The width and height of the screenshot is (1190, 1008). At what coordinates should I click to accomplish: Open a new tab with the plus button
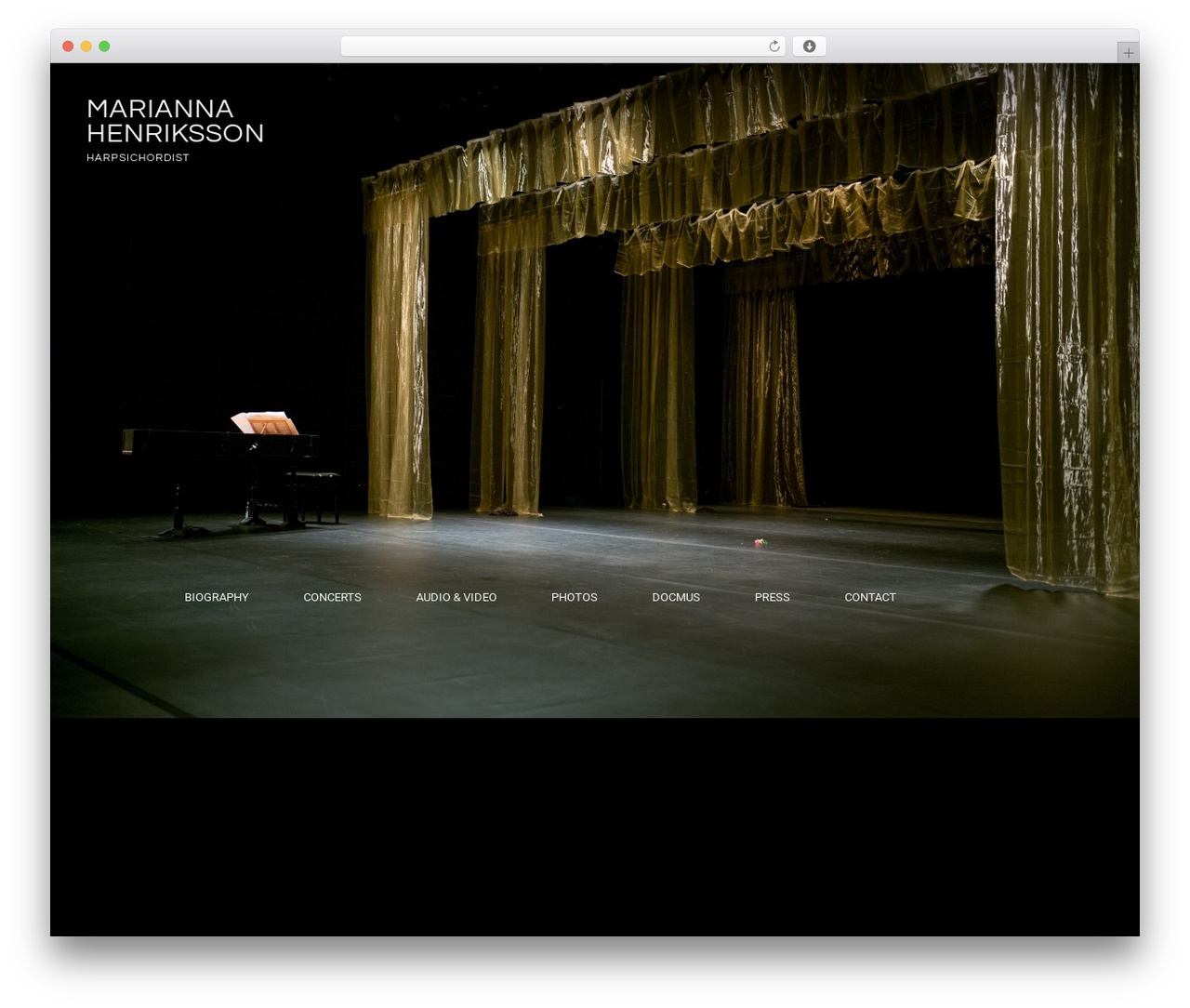1128,53
